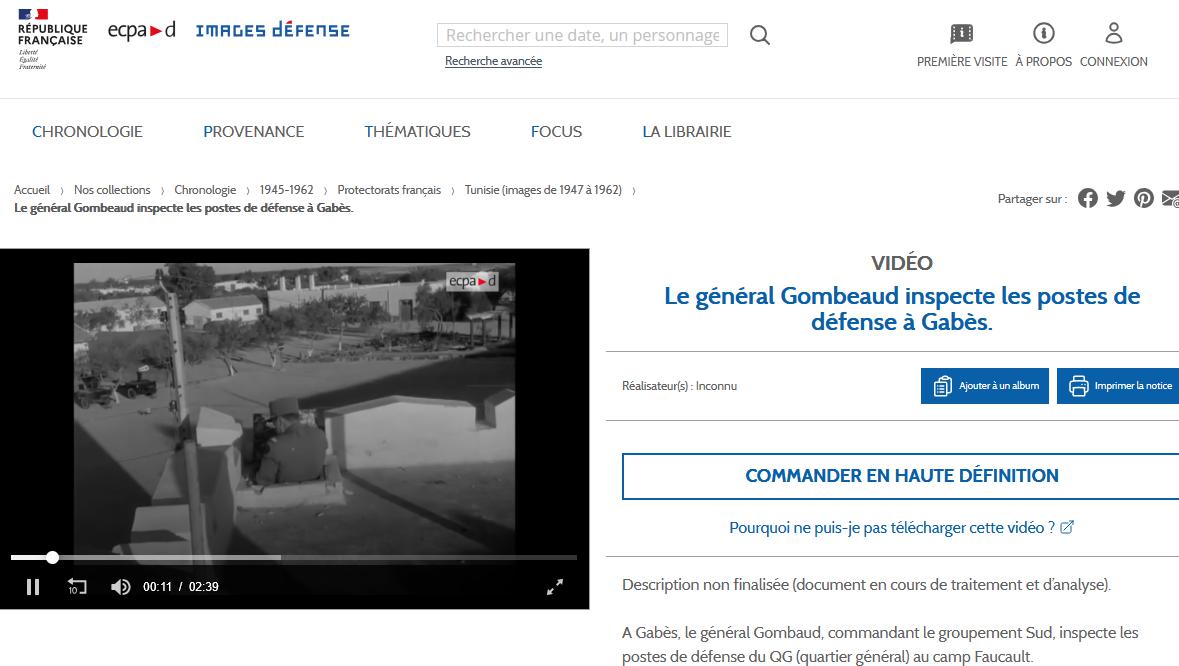
Task: Open the Chronologie menu
Action: pos(87,131)
